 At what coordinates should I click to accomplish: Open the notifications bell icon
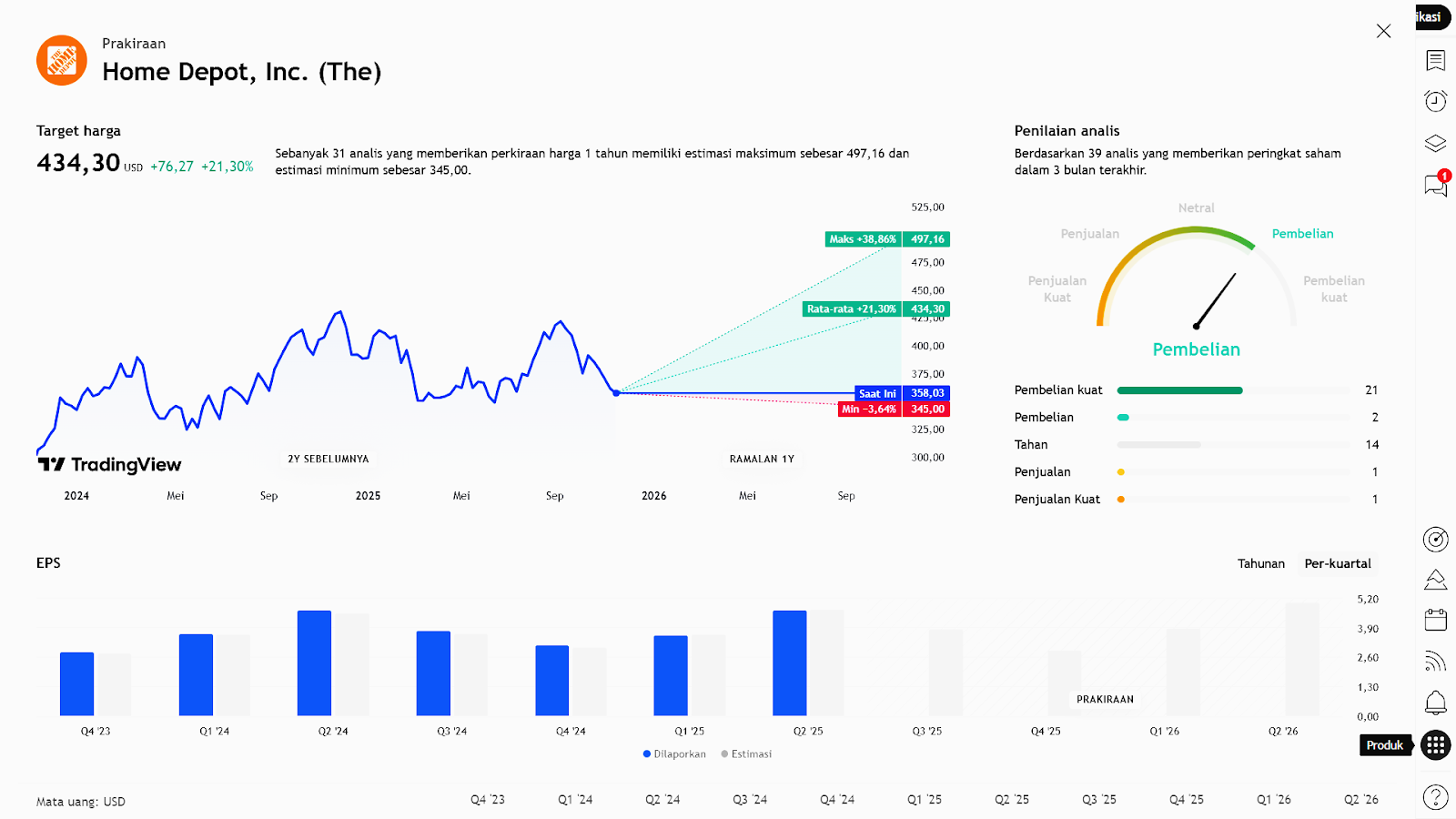(x=1435, y=703)
